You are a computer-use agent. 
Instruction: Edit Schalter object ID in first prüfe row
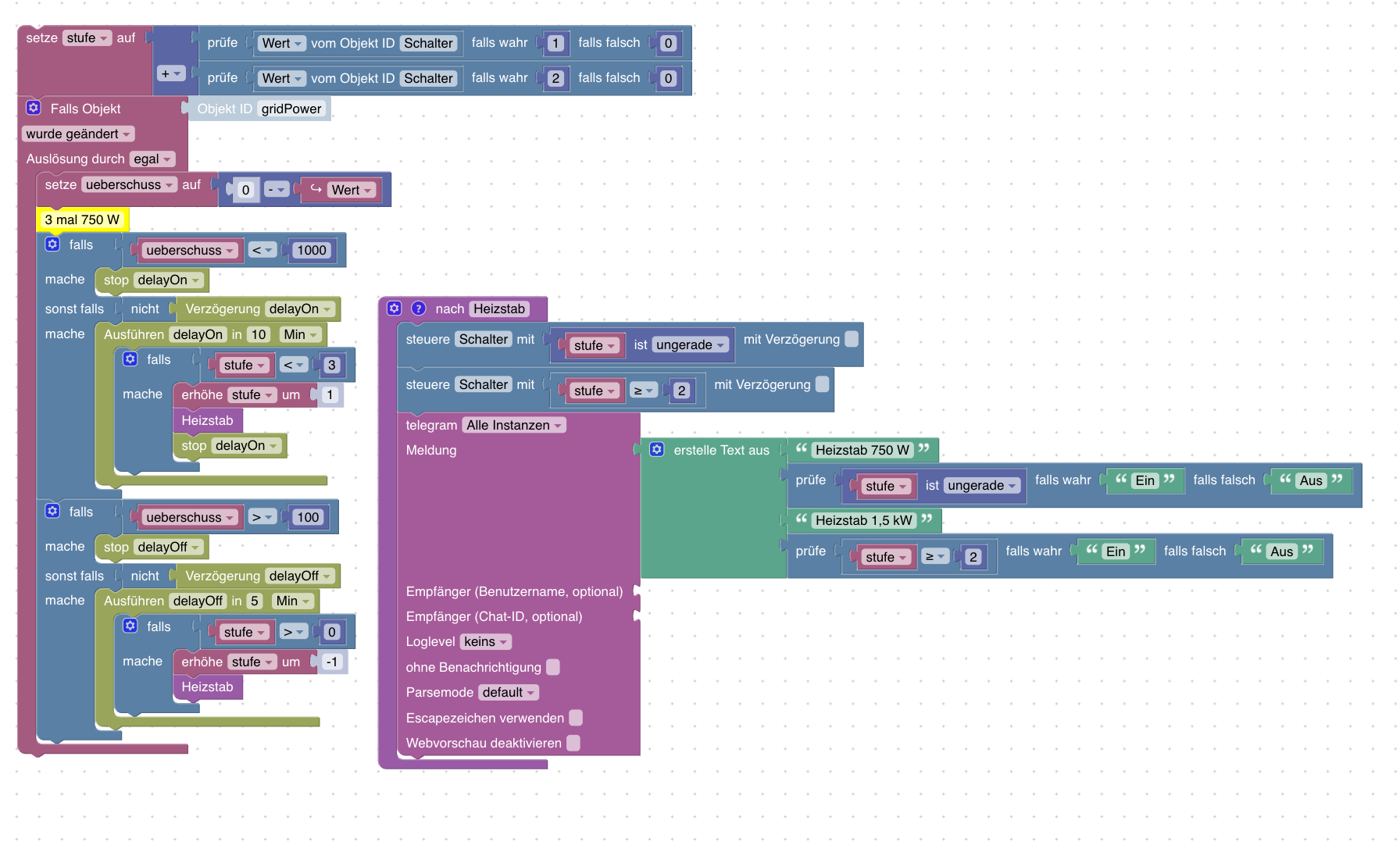point(428,43)
